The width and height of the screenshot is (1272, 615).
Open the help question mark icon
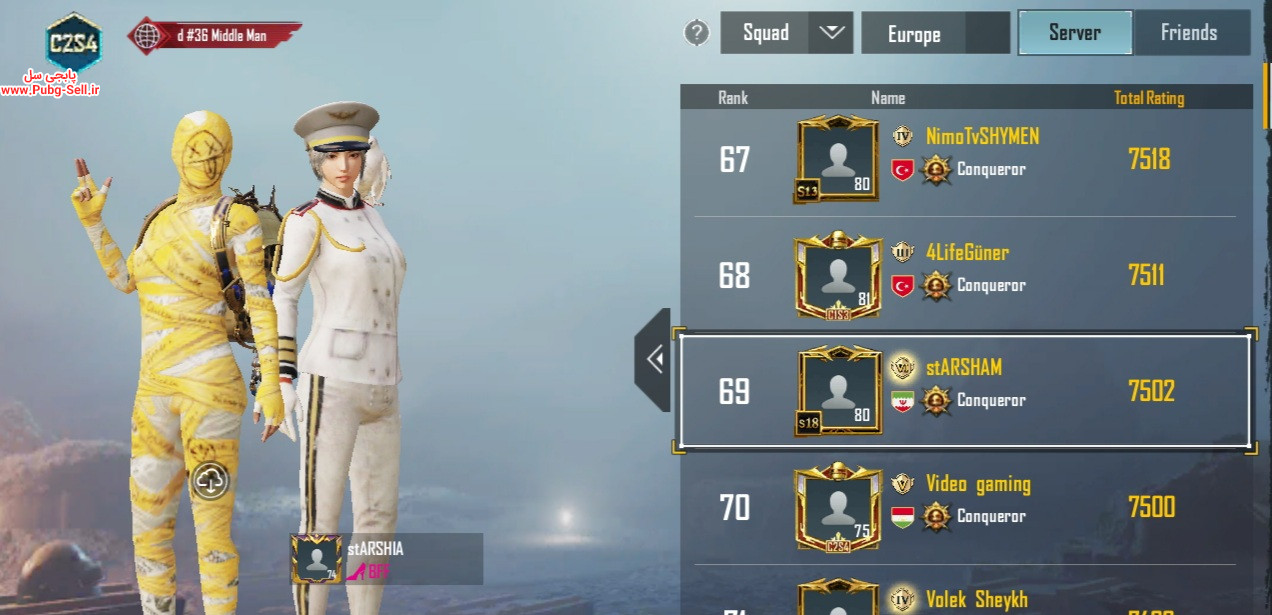(696, 33)
